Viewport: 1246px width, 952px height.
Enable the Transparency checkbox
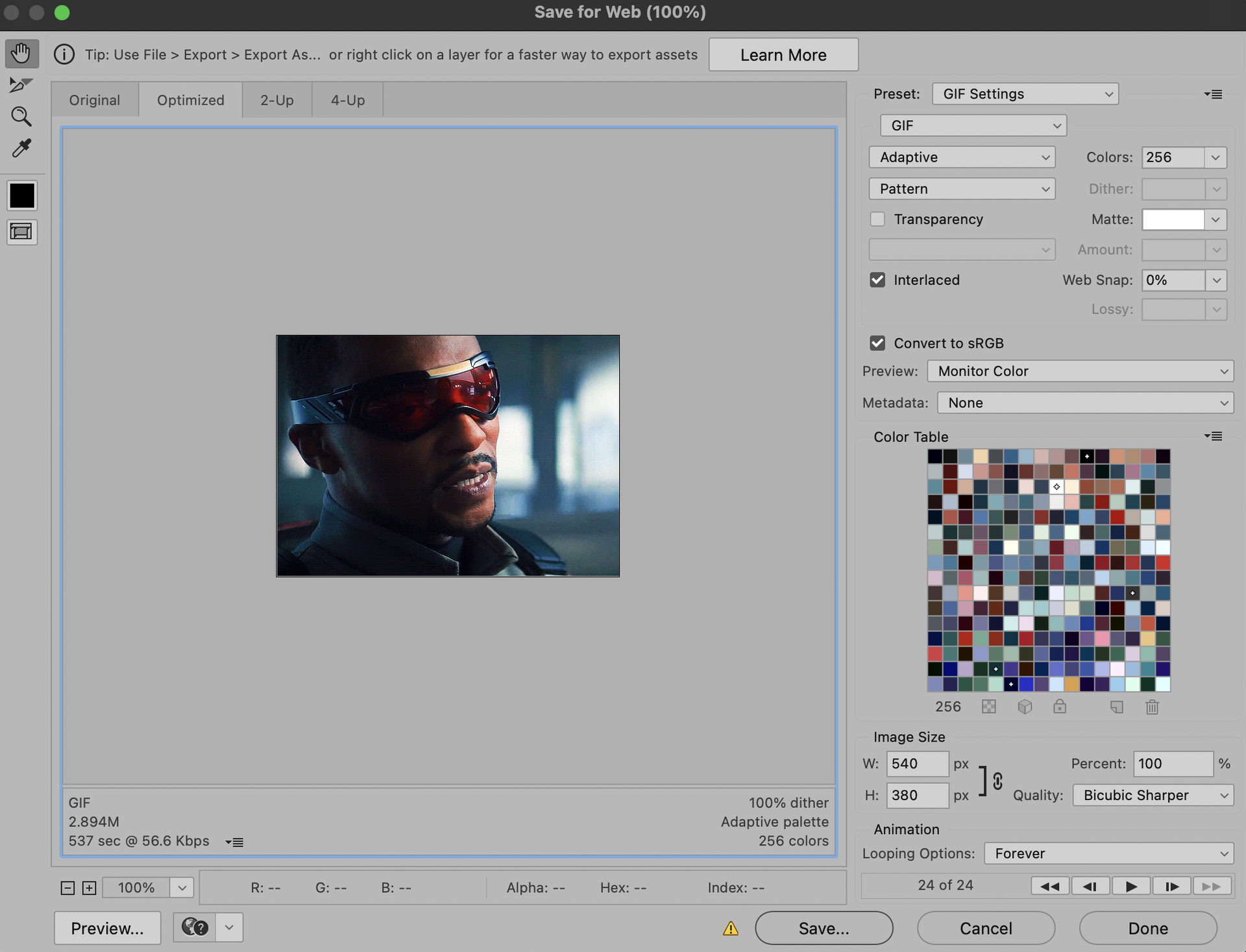click(x=877, y=219)
